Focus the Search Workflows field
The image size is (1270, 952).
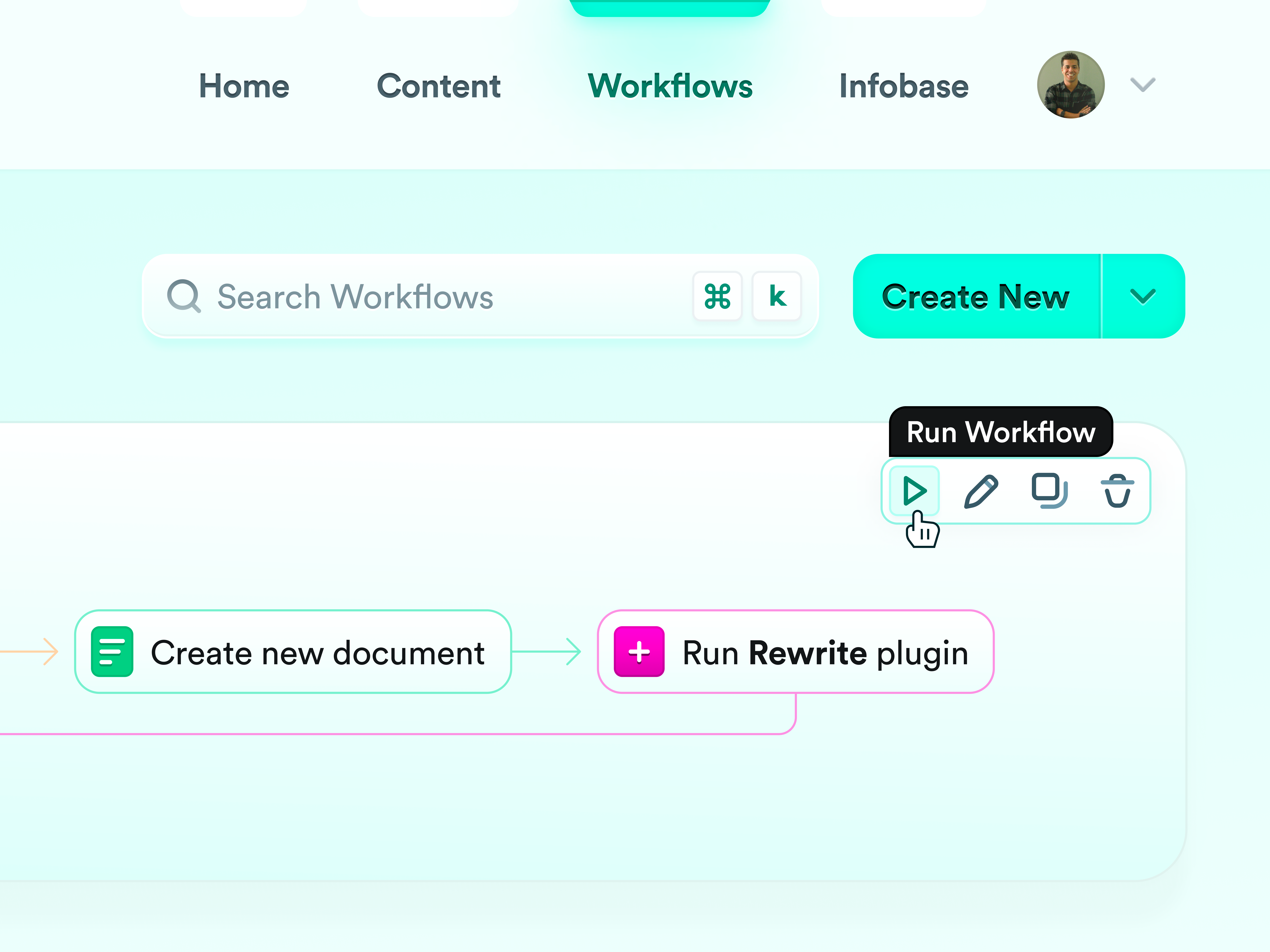[402, 297]
